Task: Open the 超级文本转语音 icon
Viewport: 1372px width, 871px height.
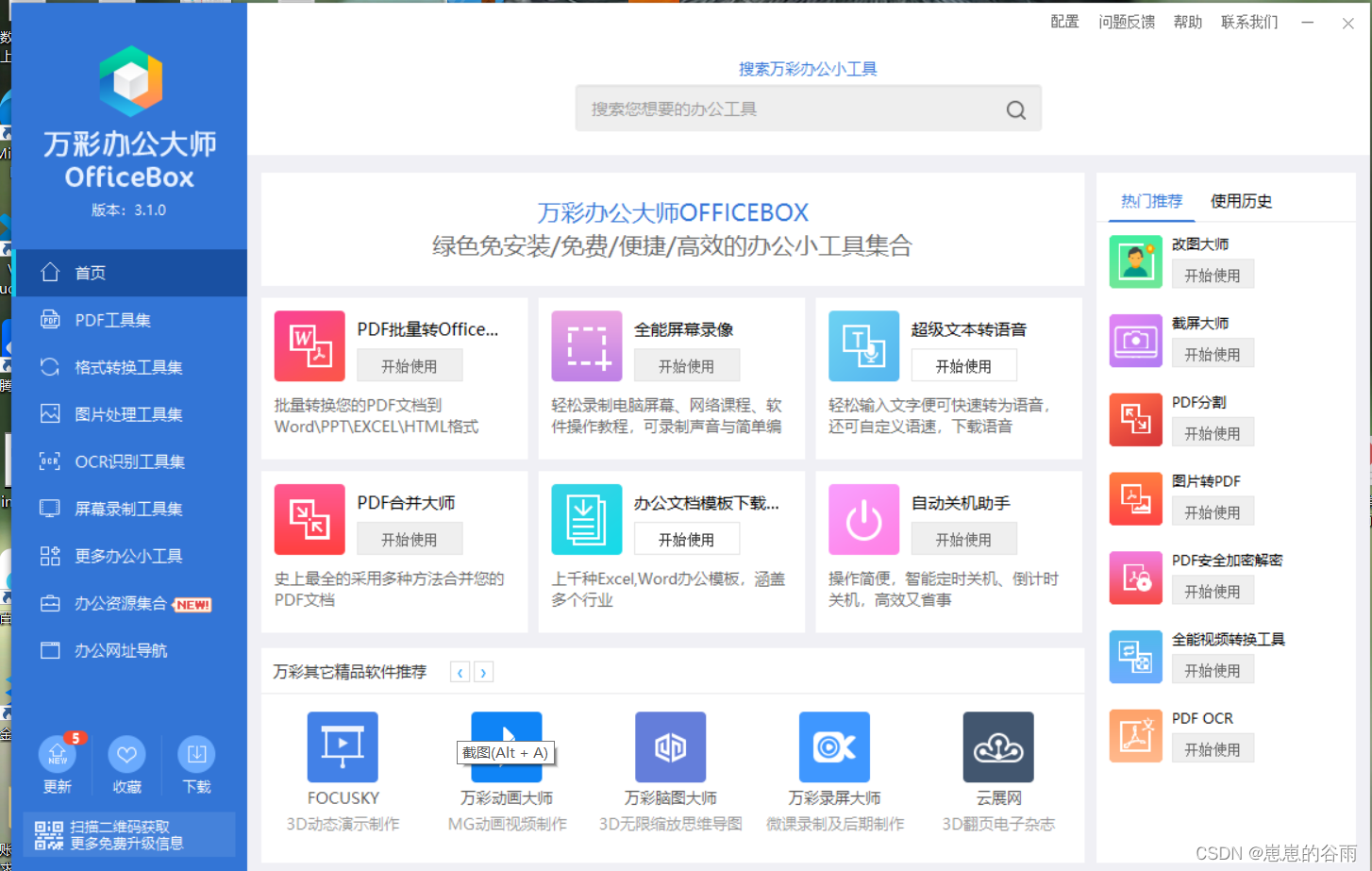Action: (x=864, y=345)
